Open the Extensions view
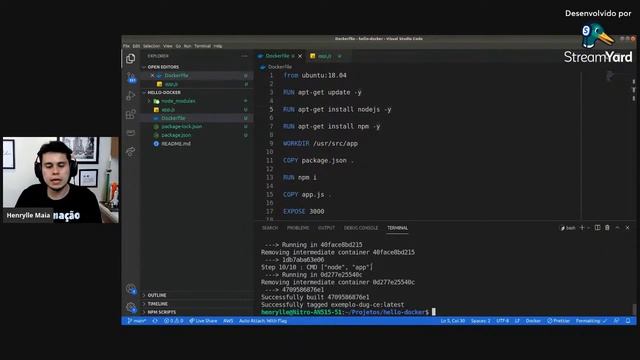Screen dimensions: 640x360 (131, 114)
